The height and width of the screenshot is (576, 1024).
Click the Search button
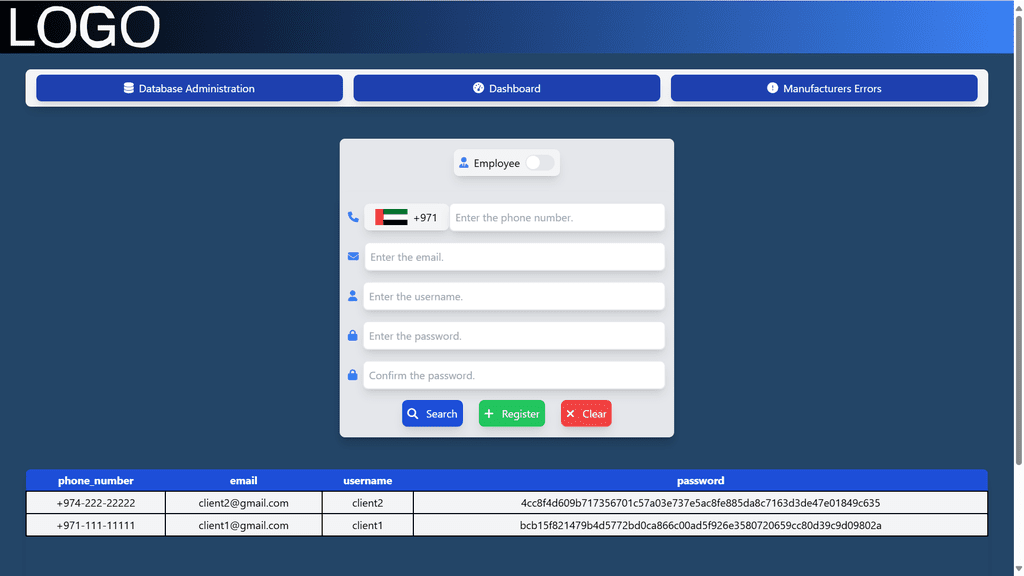point(432,413)
